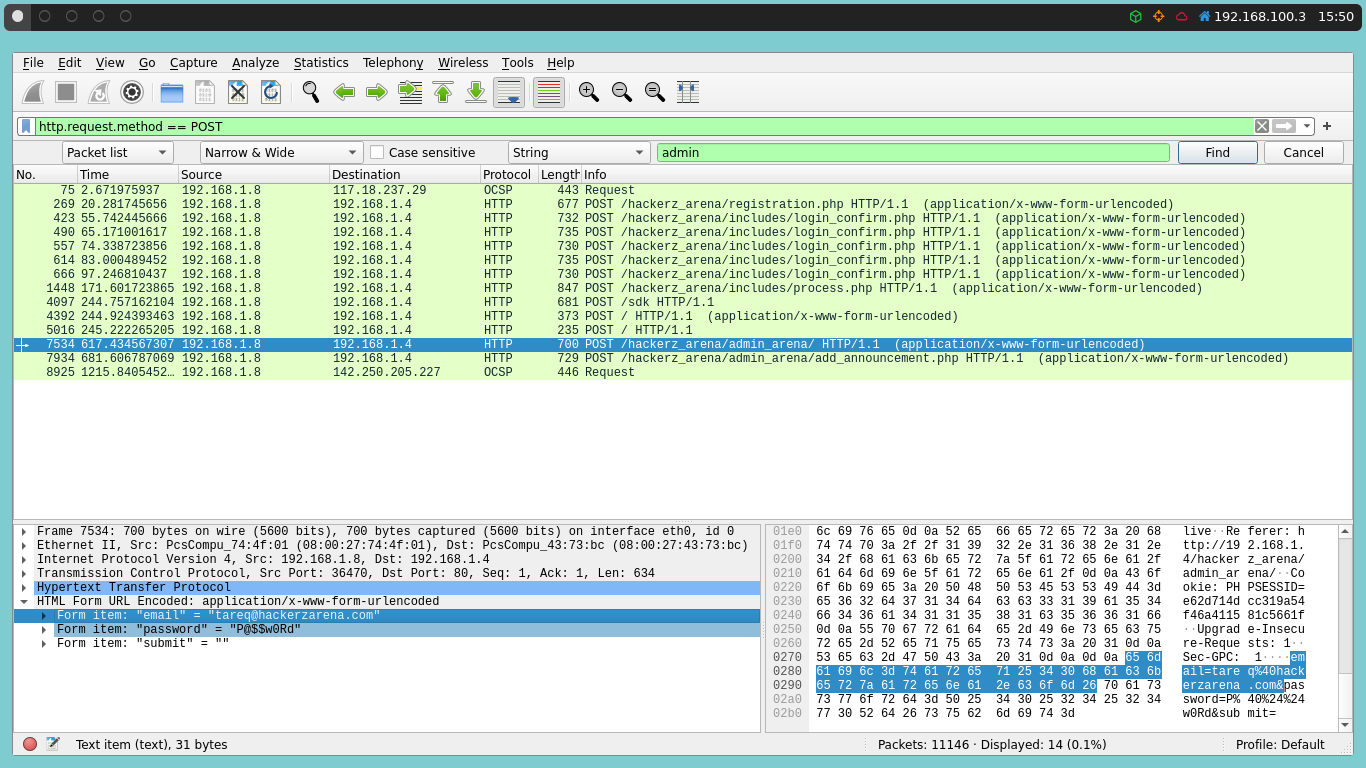This screenshot has height=768, width=1366.
Task: Open capture options gear icon
Action: coord(132,92)
